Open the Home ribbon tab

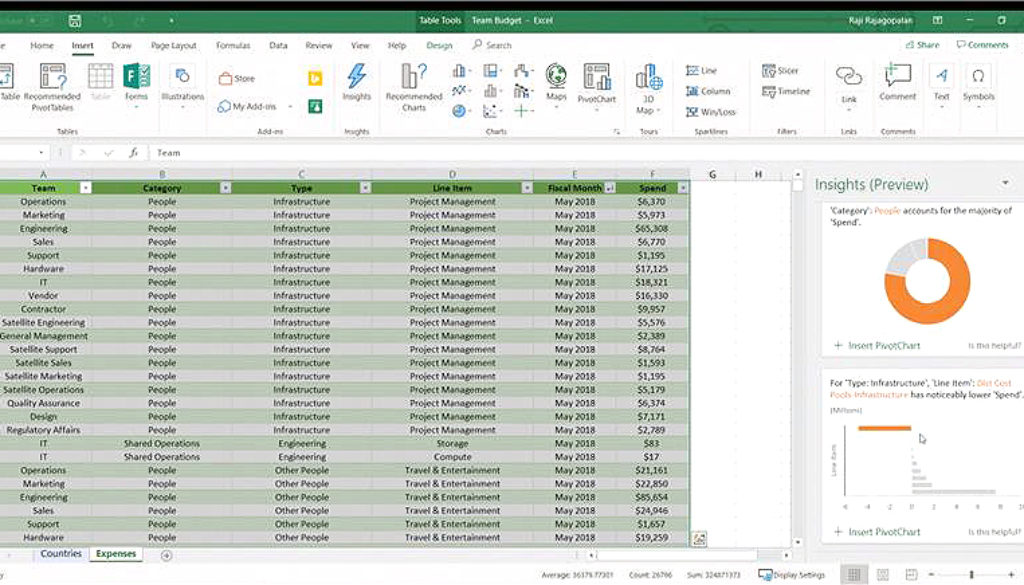[x=42, y=46]
